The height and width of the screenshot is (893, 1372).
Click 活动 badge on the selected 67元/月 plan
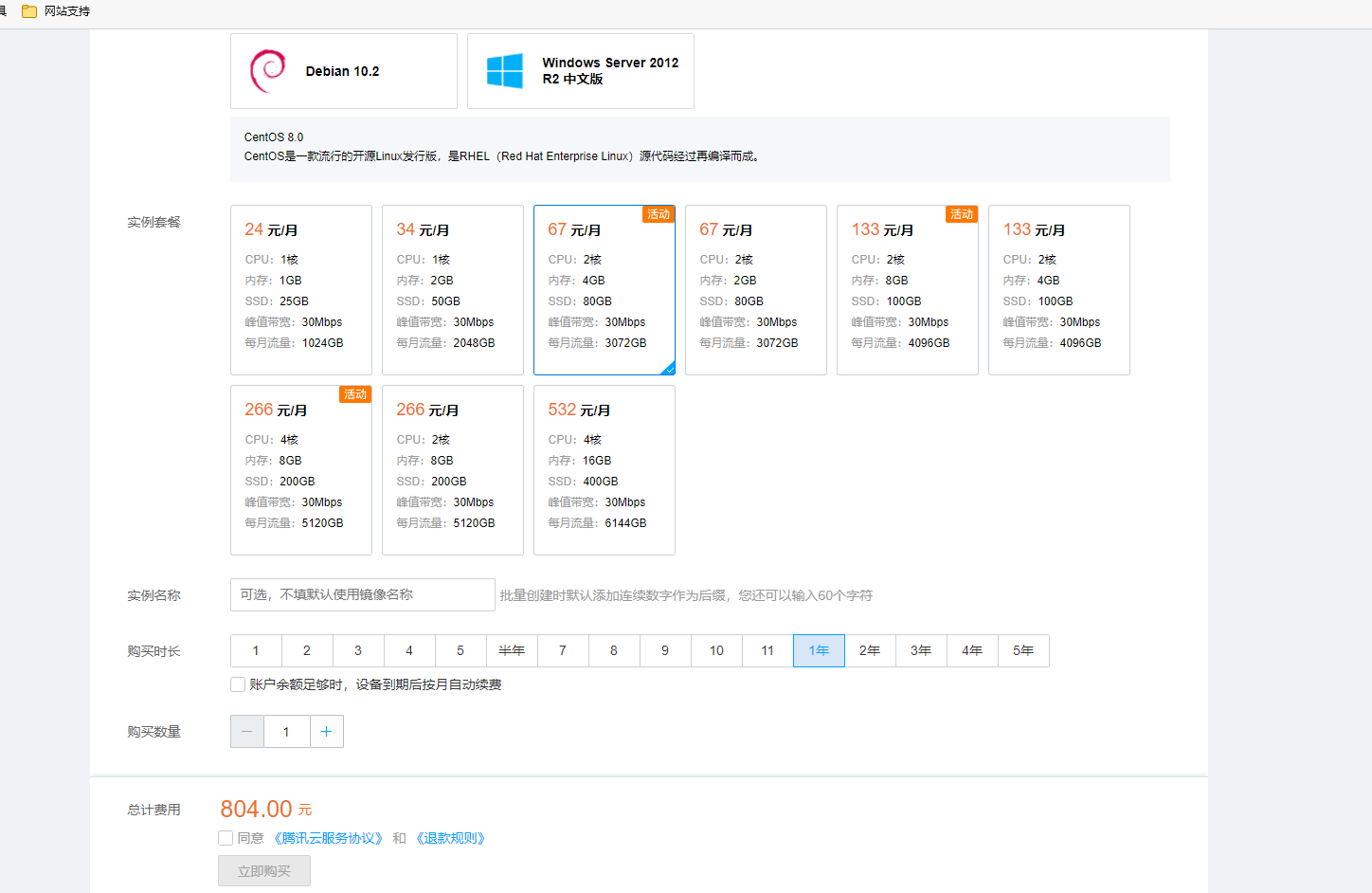(x=659, y=214)
